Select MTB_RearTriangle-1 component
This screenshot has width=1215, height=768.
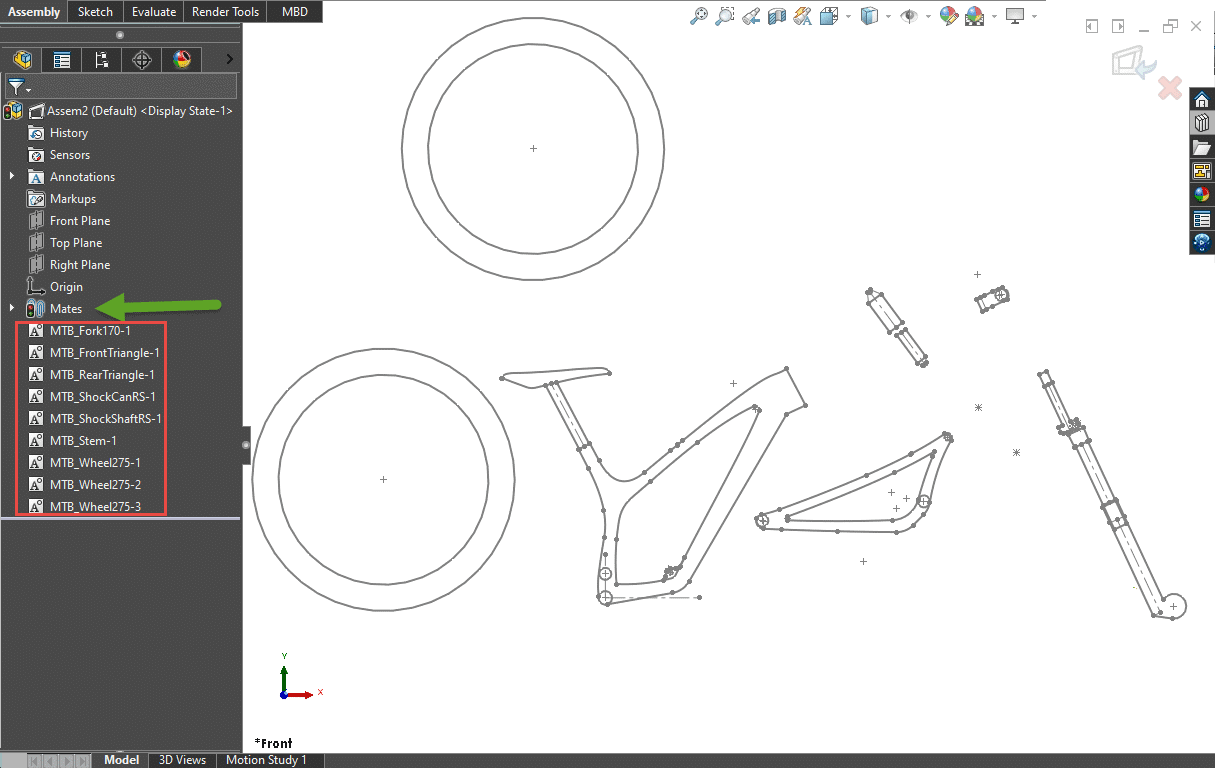click(x=102, y=375)
